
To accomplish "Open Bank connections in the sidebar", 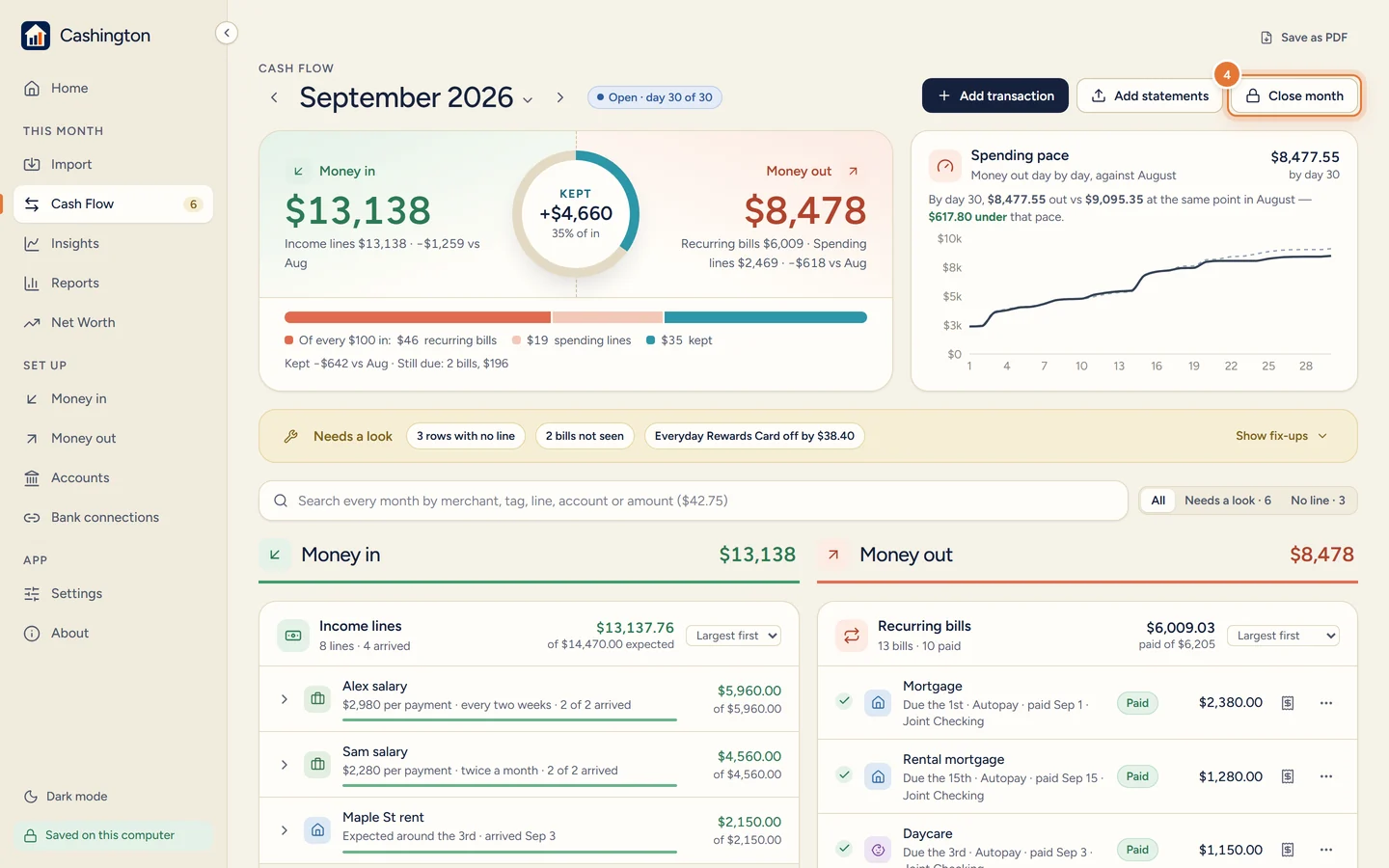I will [x=114, y=517].
